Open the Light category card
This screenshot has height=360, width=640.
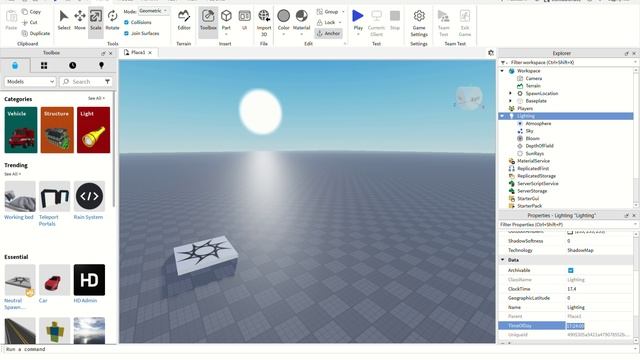93,130
